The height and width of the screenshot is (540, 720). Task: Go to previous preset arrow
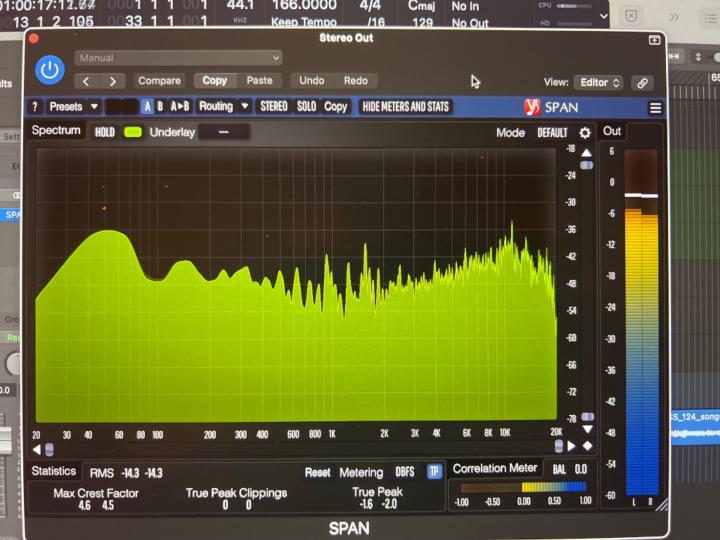[x=87, y=81]
